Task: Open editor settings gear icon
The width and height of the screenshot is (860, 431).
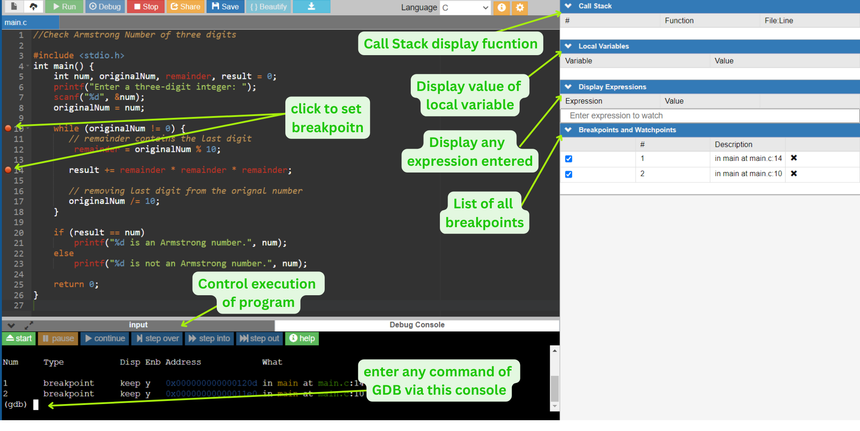Action: [x=520, y=8]
